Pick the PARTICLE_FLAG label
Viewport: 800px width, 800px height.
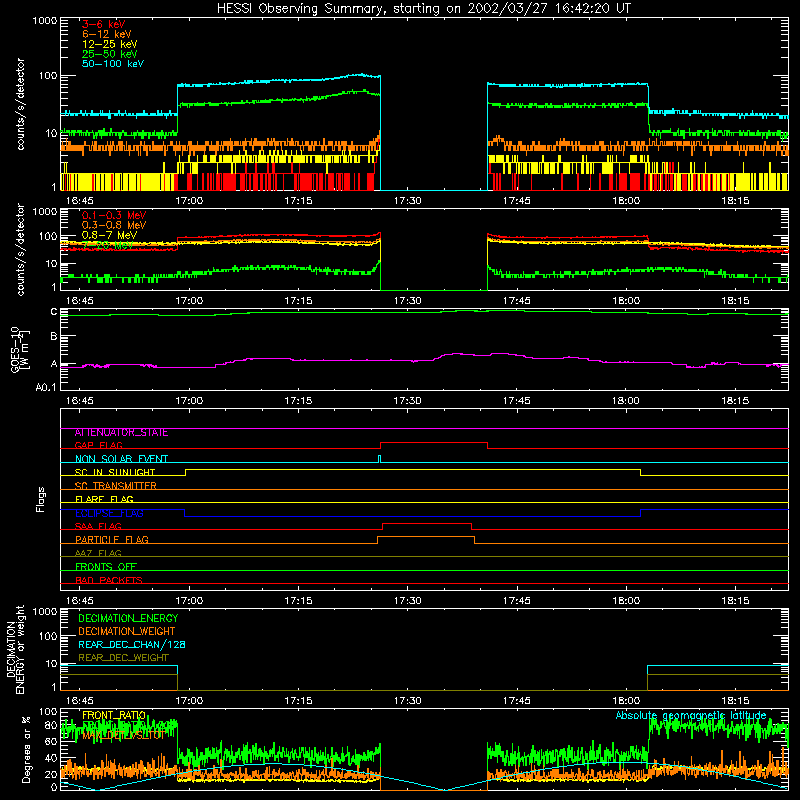112,540
